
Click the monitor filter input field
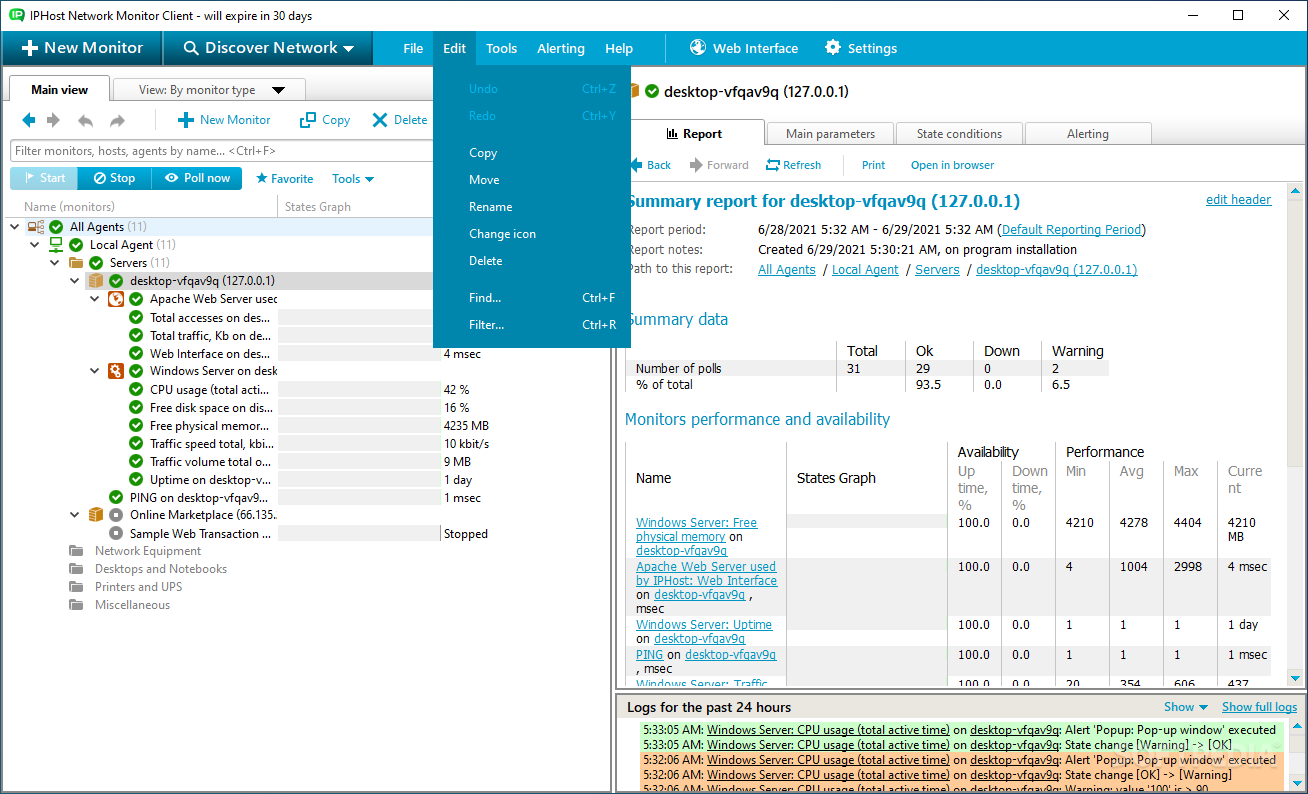[x=221, y=151]
